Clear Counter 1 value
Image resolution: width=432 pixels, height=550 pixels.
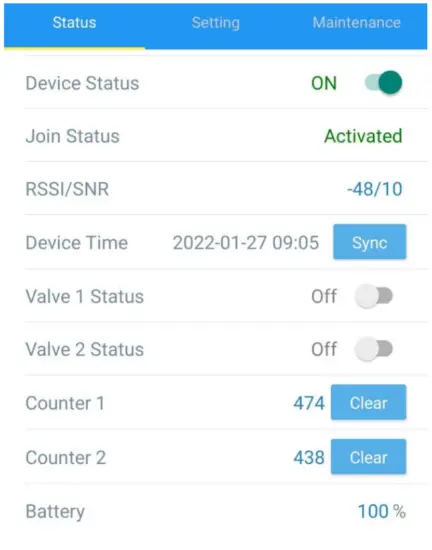click(369, 402)
